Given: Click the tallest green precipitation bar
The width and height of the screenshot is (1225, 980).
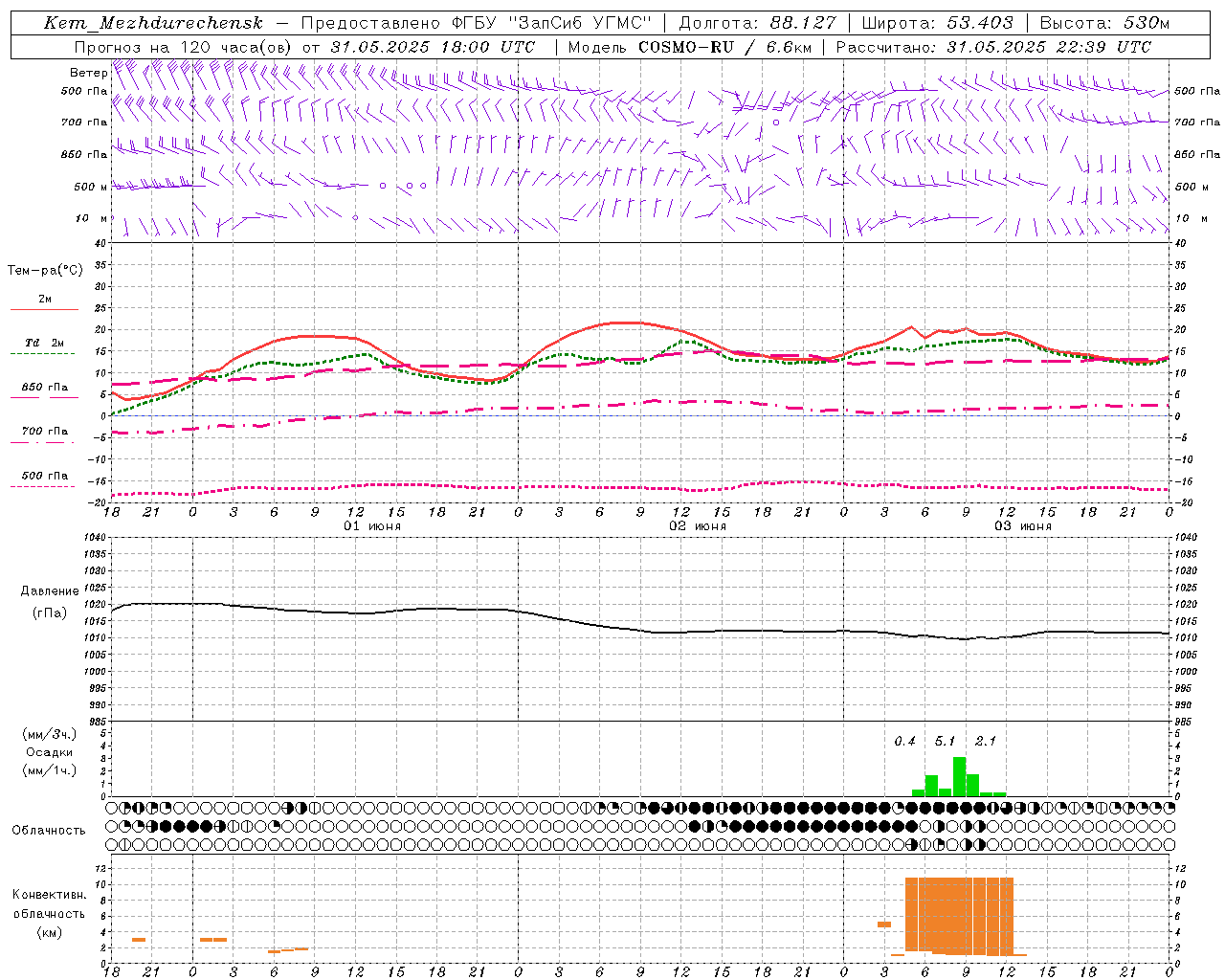Looking at the screenshot, I should click(959, 776).
